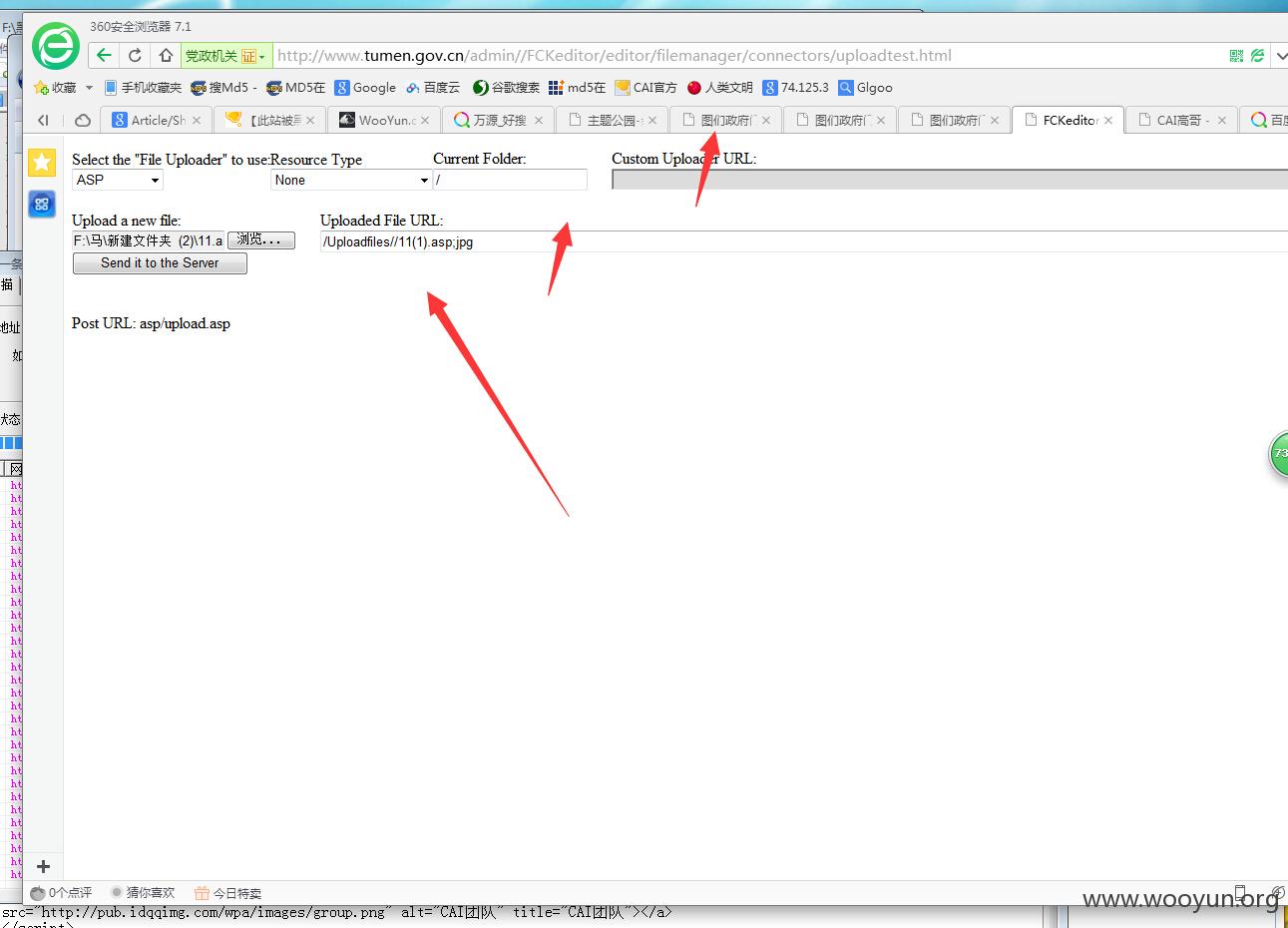Reload the page with the refresh icon
Viewport: 1288px width, 928px height.
[x=135, y=56]
